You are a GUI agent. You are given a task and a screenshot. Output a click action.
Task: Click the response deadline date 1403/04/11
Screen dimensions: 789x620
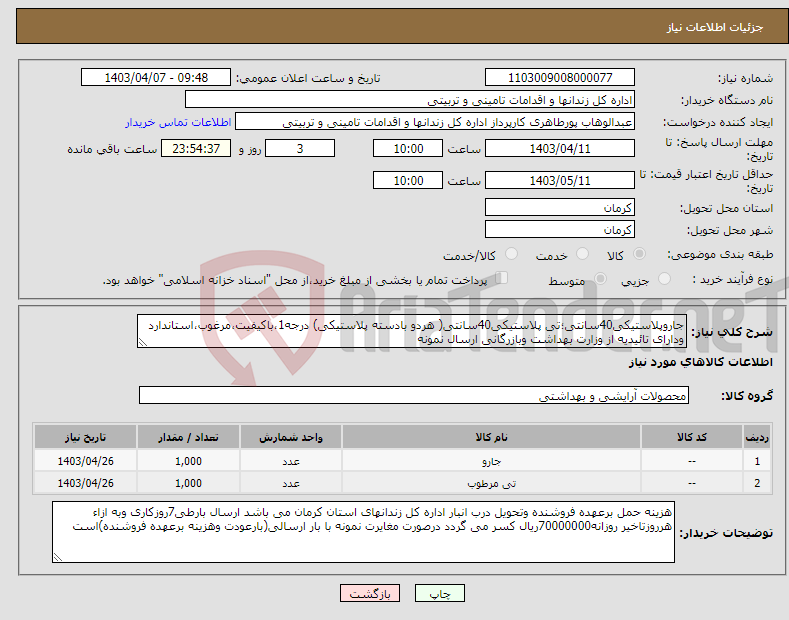click(x=560, y=148)
